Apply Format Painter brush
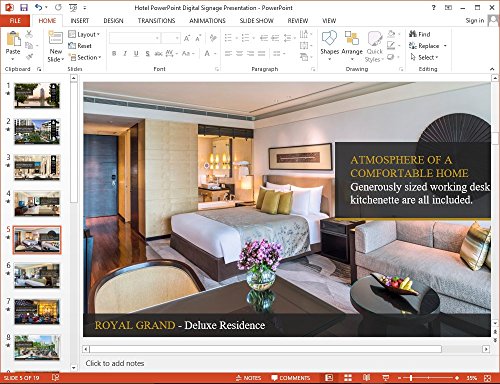 click(29, 57)
